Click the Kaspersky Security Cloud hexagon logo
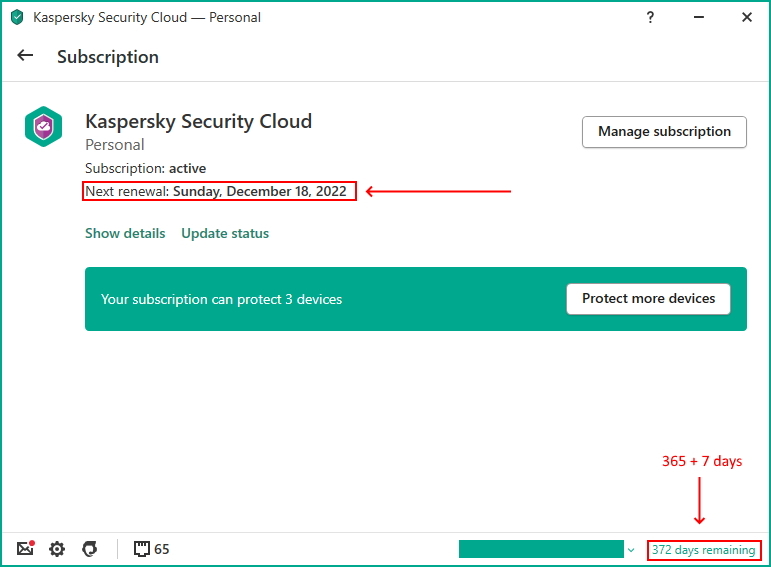The image size is (771, 567). 44,127
